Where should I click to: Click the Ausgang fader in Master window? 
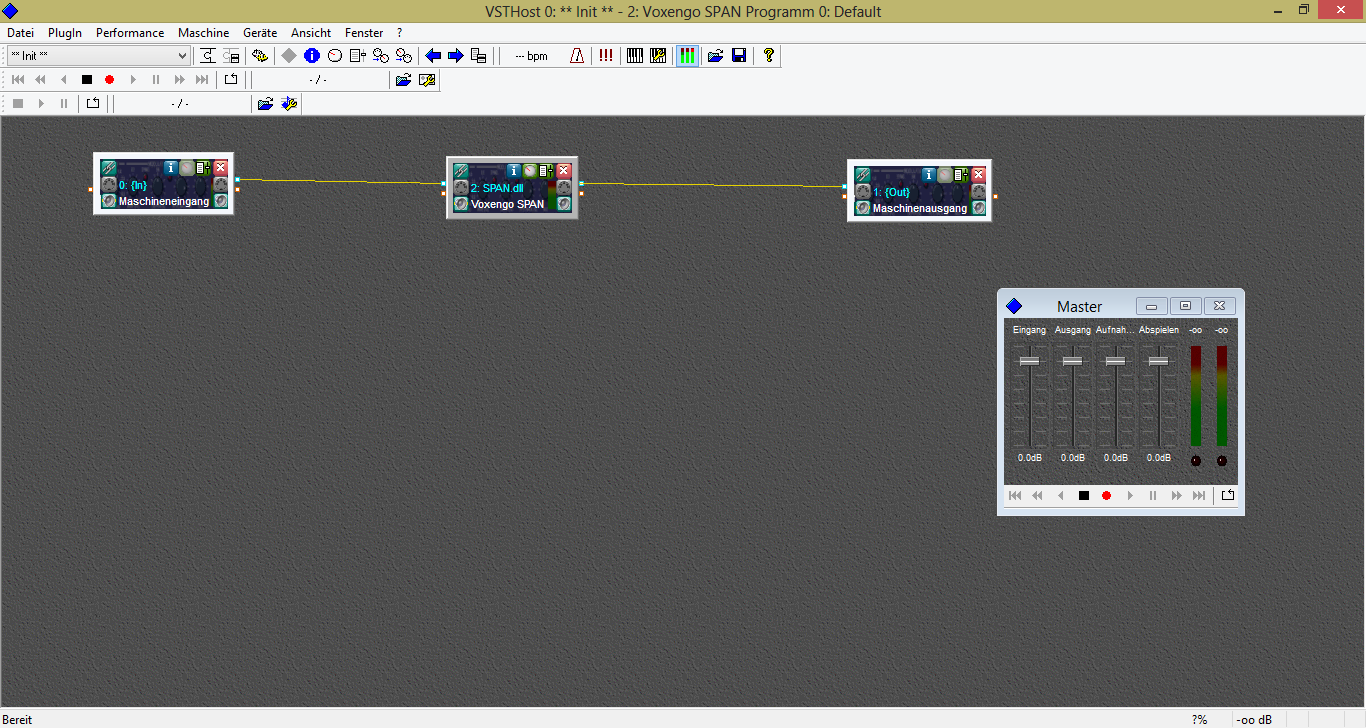(1072, 361)
